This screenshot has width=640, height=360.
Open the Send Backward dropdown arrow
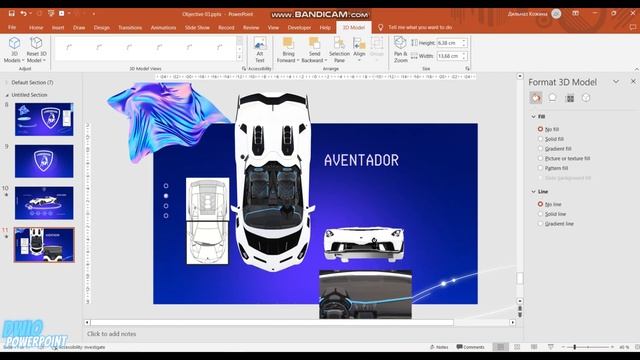coord(326,60)
